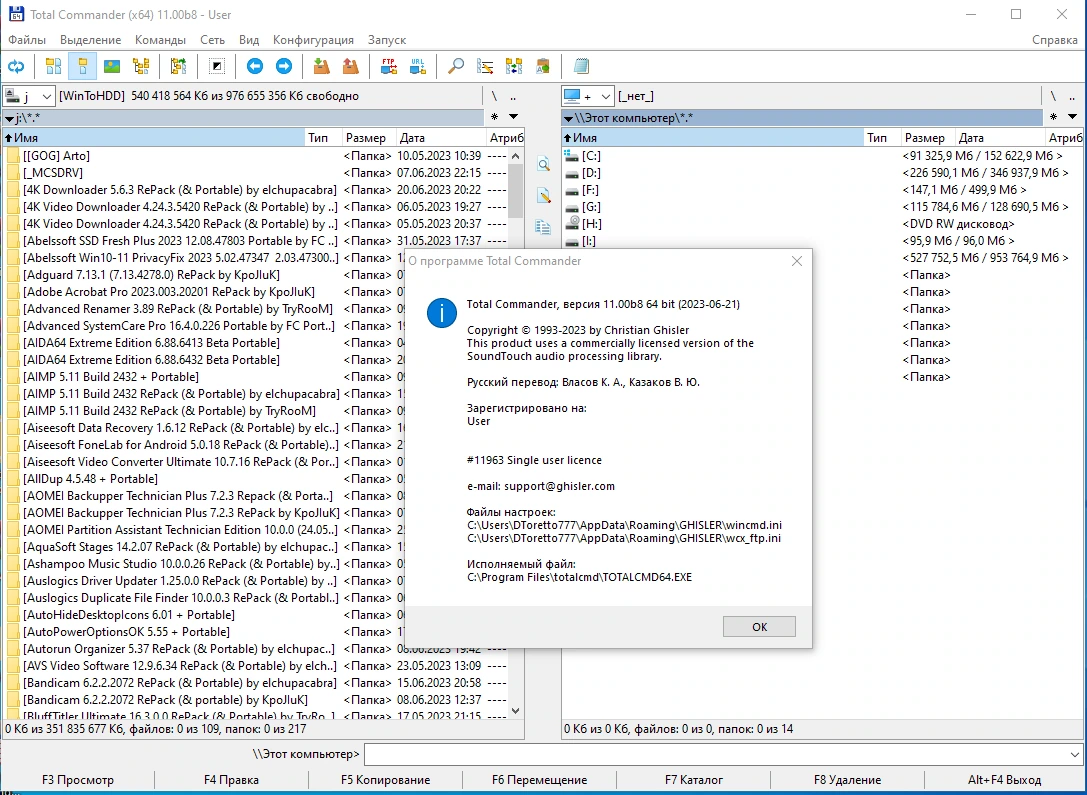
Task: Click the F8 Удаление button
Action: click(847, 780)
